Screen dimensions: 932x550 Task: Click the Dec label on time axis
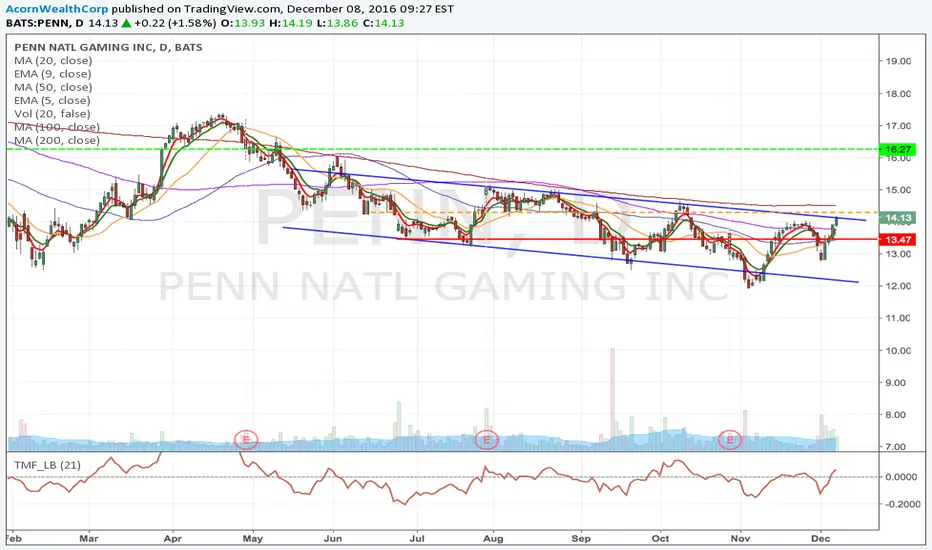point(821,538)
